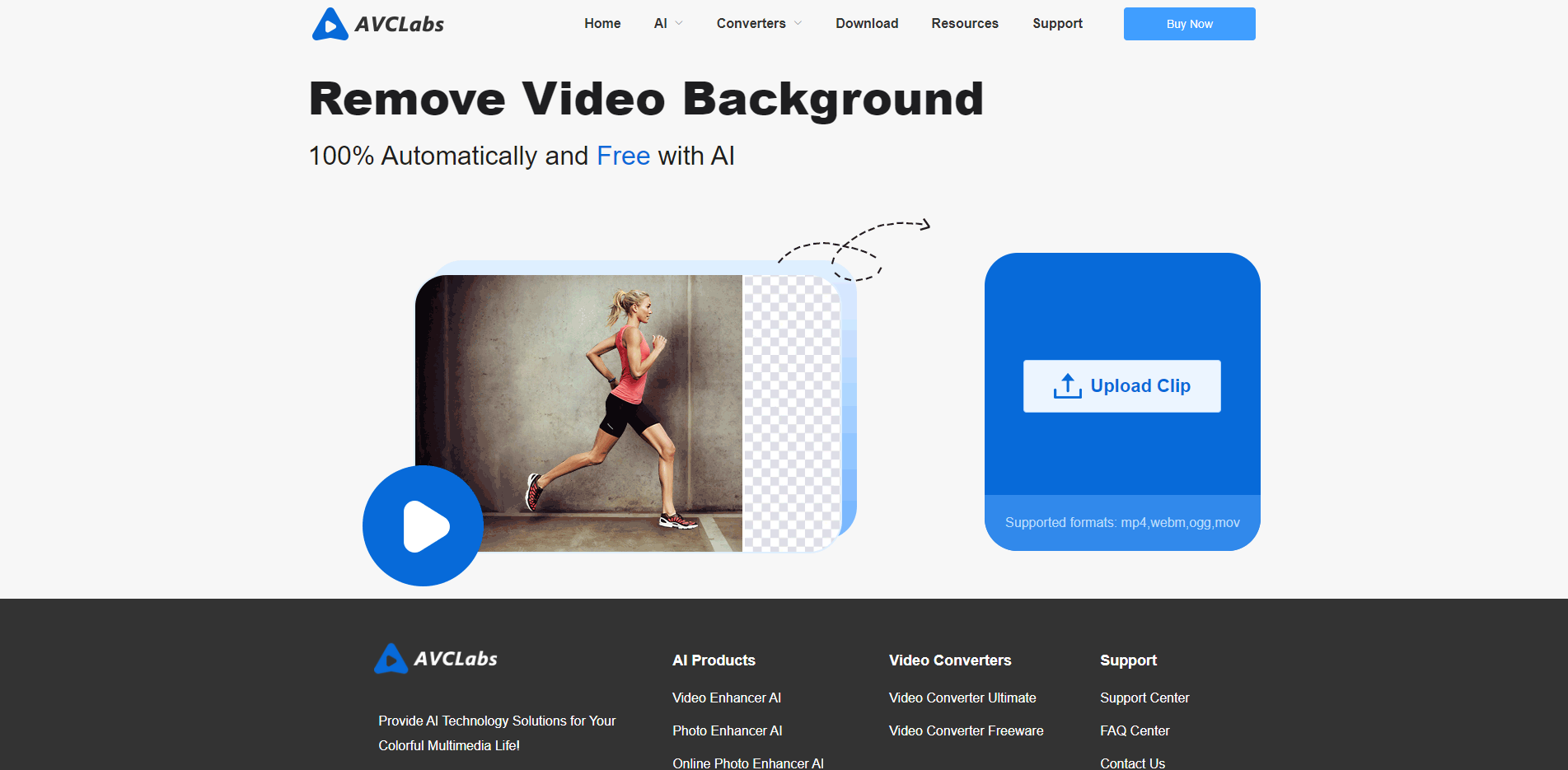Click the Buy Now button
The image size is (1568, 770).
click(1189, 24)
